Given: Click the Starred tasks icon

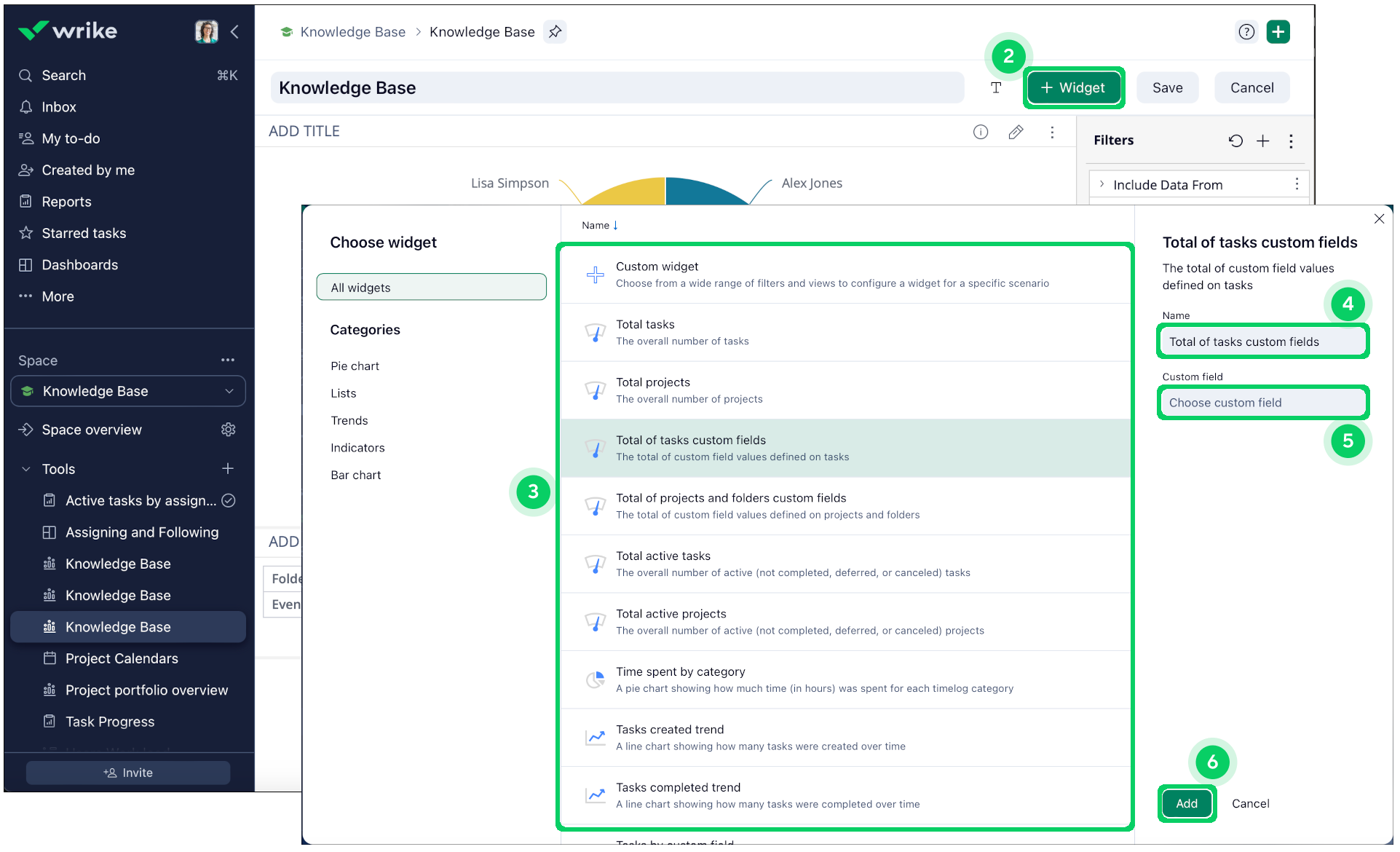Looking at the screenshot, I should pyautogui.click(x=25, y=232).
